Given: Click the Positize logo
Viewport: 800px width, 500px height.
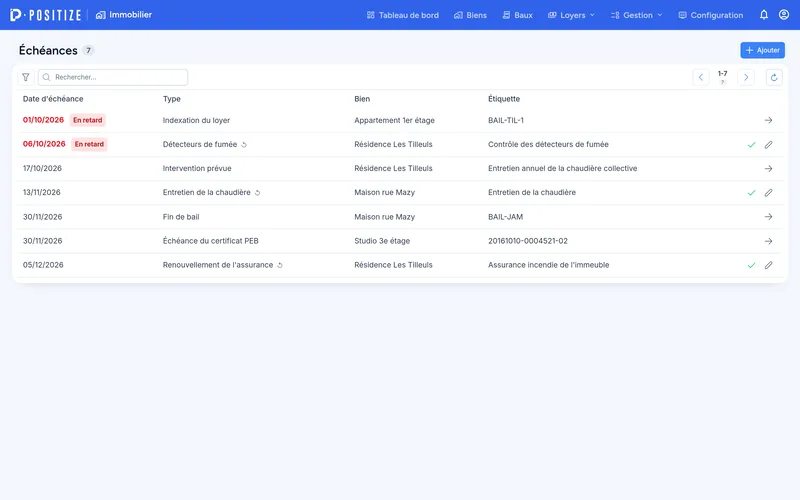Looking at the screenshot, I should pos(45,15).
